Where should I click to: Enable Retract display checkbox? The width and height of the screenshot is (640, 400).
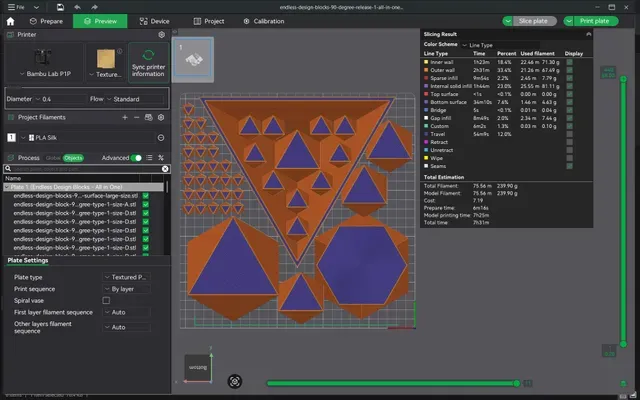[569, 142]
